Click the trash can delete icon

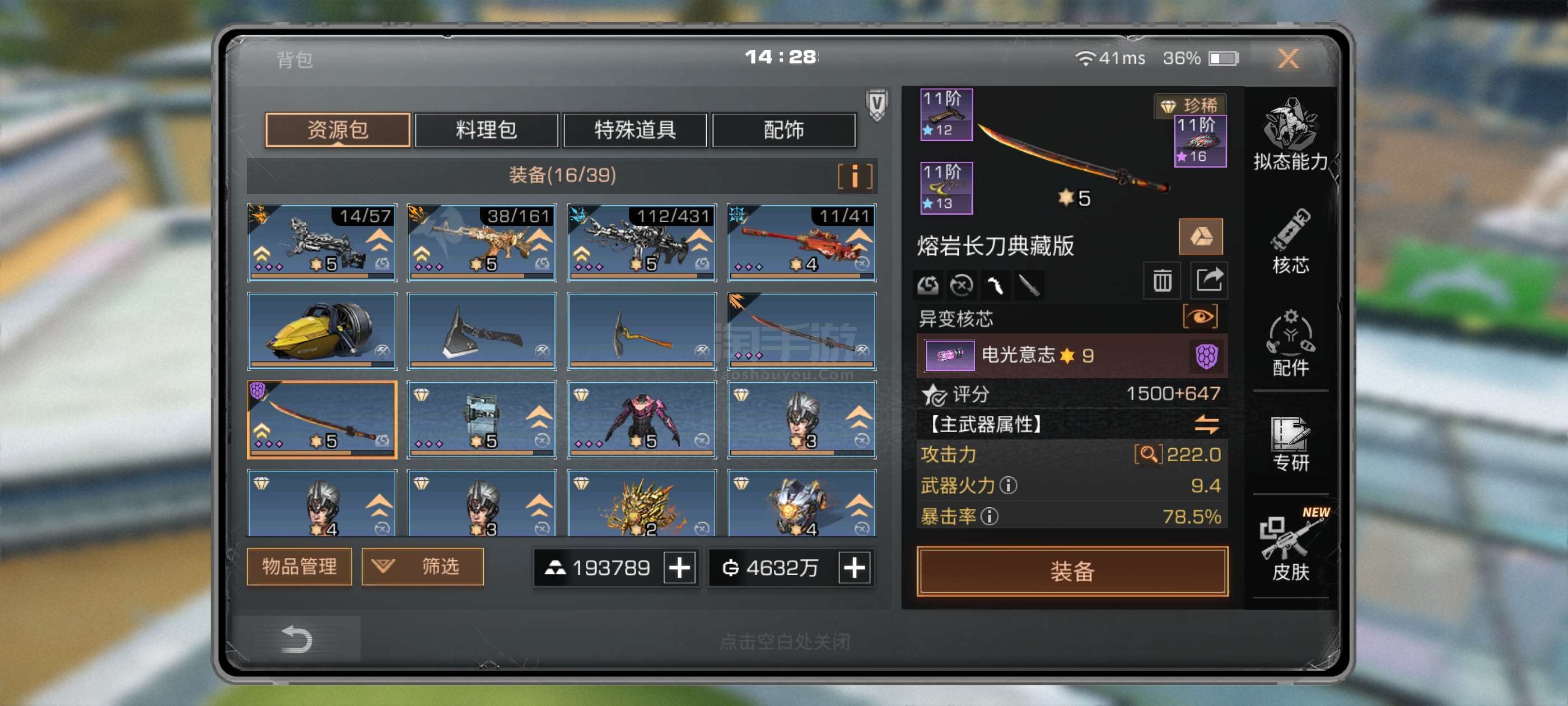(x=1162, y=281)
